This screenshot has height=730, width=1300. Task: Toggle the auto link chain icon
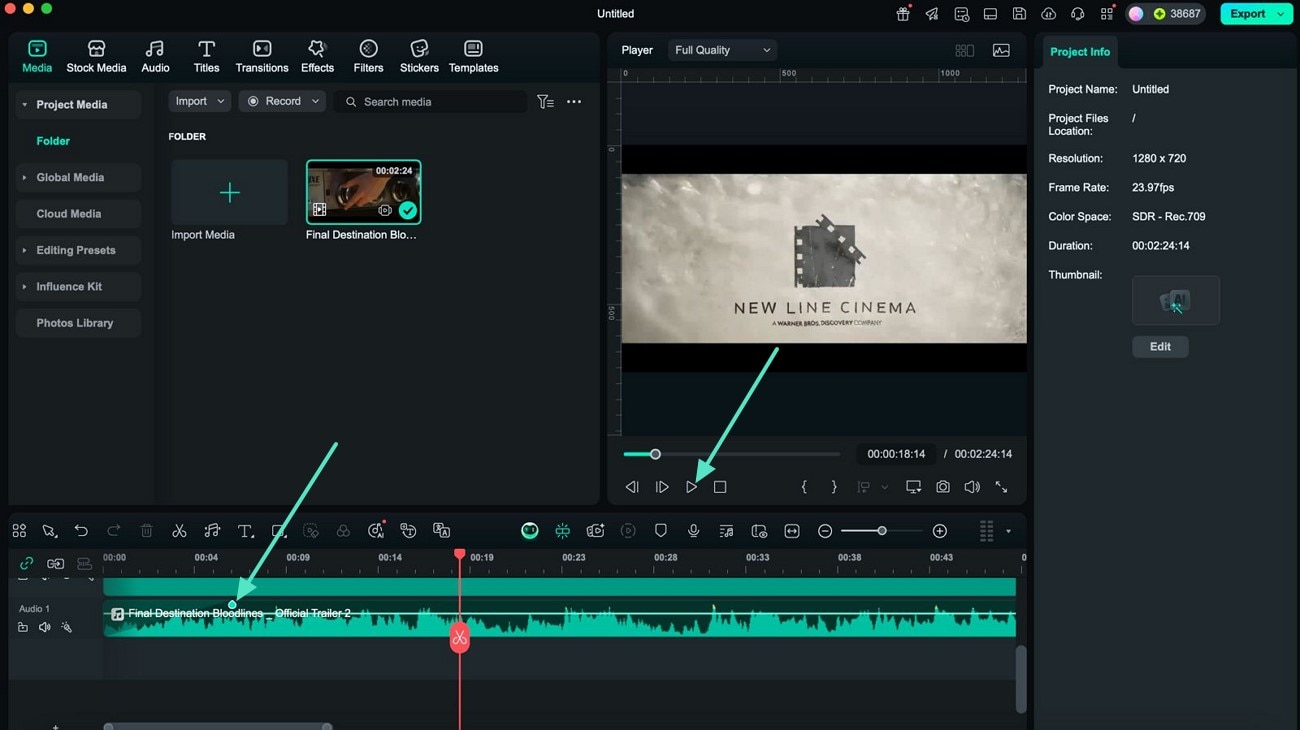click(26, 564)
